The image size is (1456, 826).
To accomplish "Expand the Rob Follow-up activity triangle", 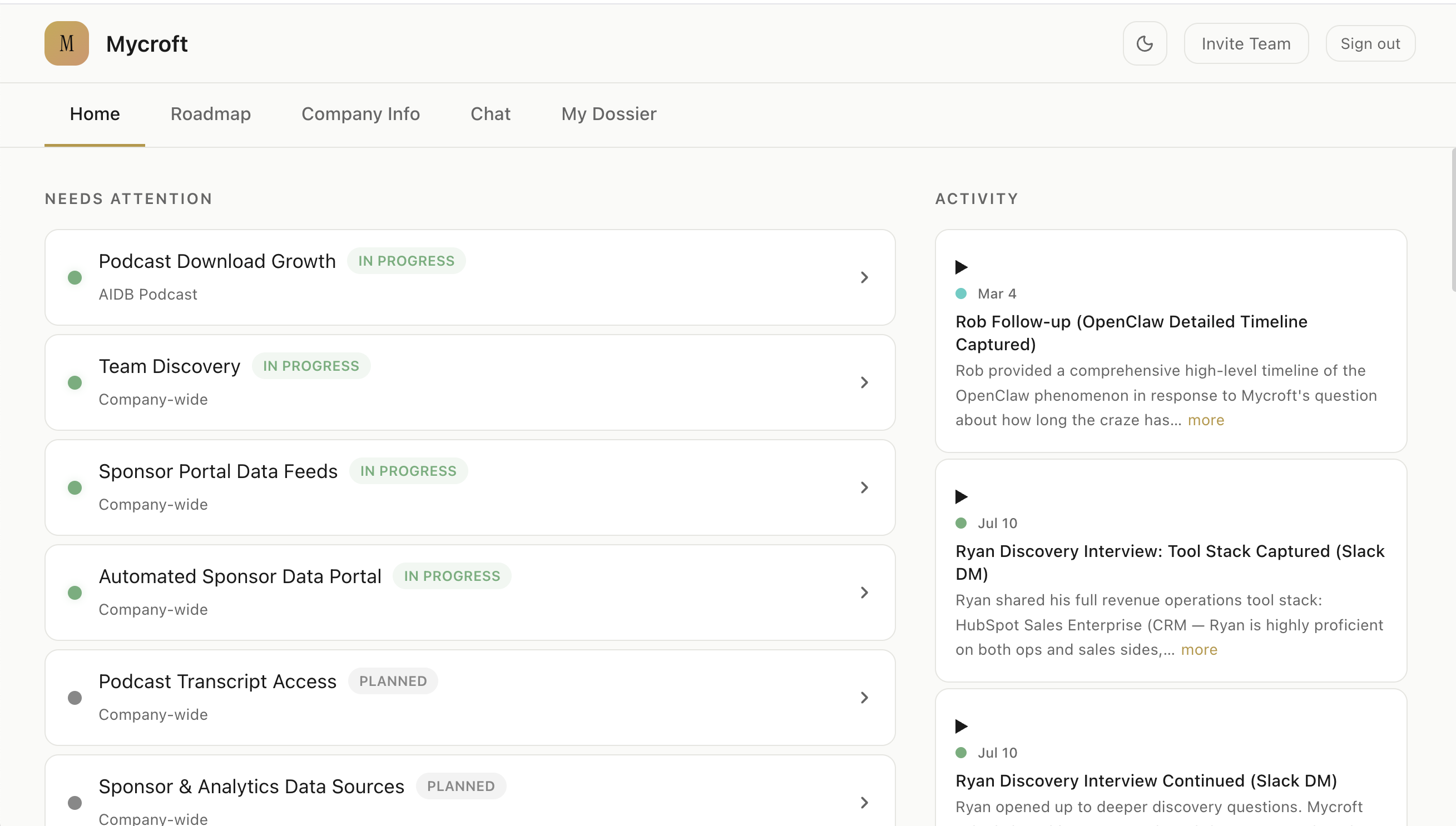I will pyautogui.click(x=960, y=267).
